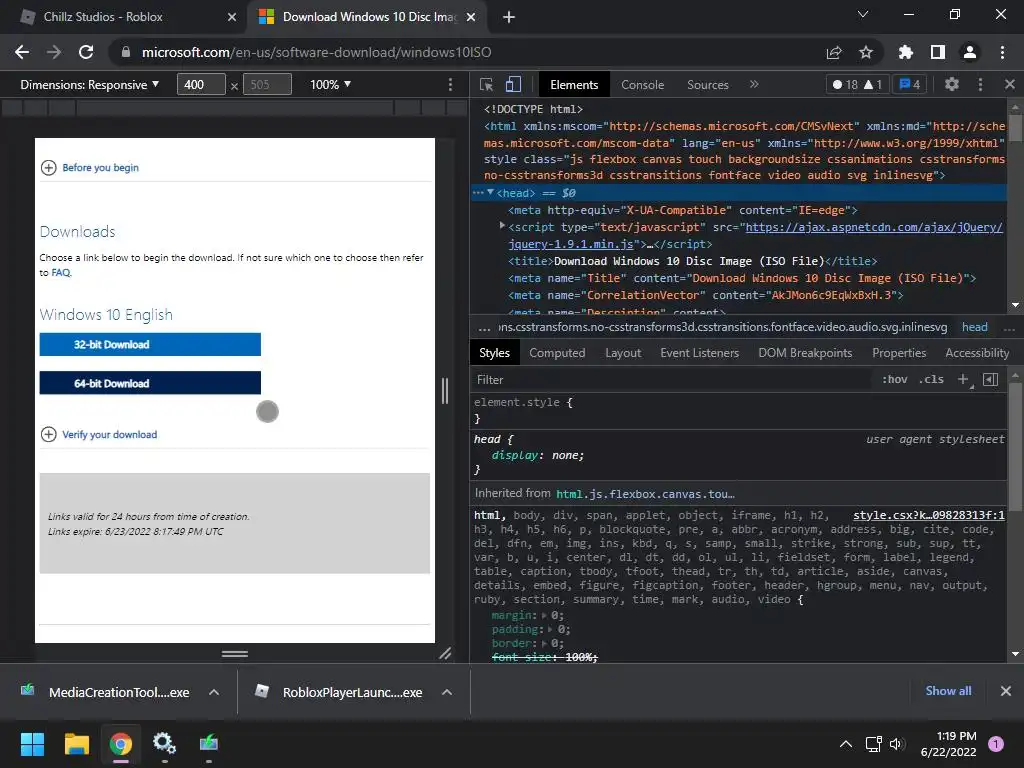The width and height of the screenshot is (1024, 768).
Task: Open the FAQ link
Action: [61, 273]
